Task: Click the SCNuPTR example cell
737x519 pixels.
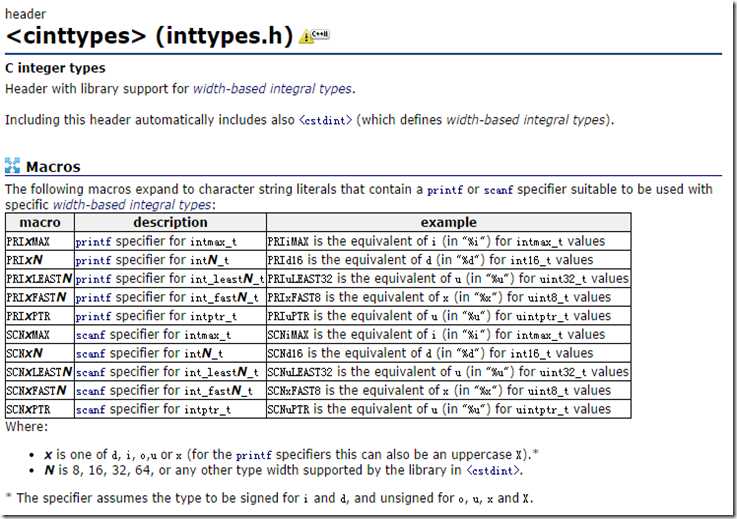Action: [448, 409]
